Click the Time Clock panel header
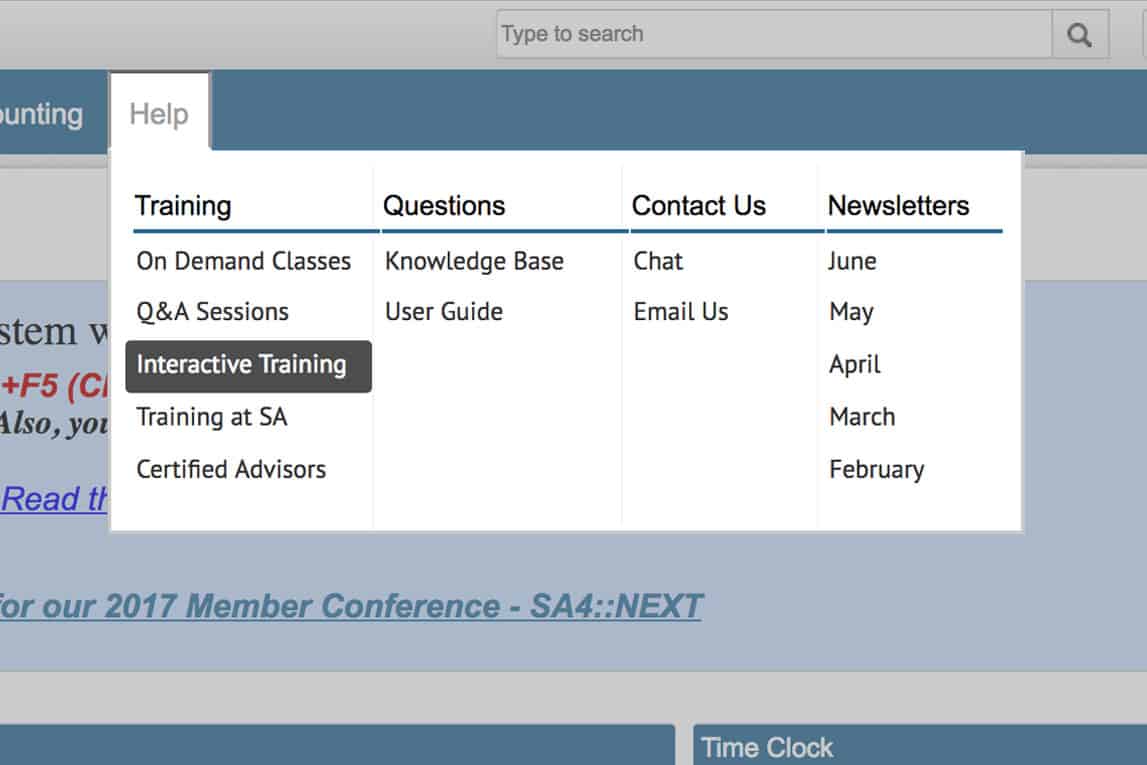1147x765 pixels. pyautogui.click(x=920, y=746)
